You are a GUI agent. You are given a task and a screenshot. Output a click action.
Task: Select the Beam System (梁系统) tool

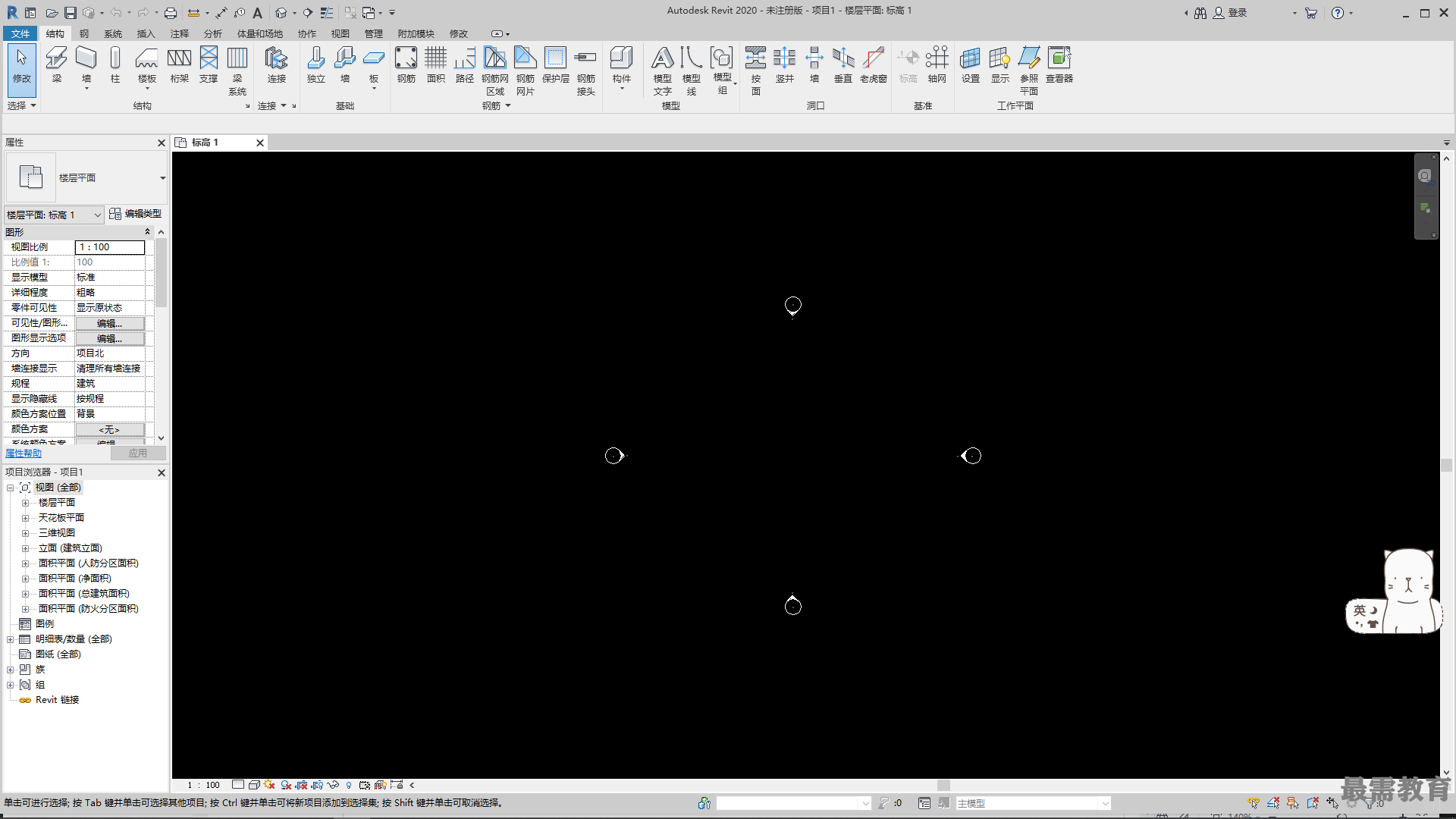[237, 71]
